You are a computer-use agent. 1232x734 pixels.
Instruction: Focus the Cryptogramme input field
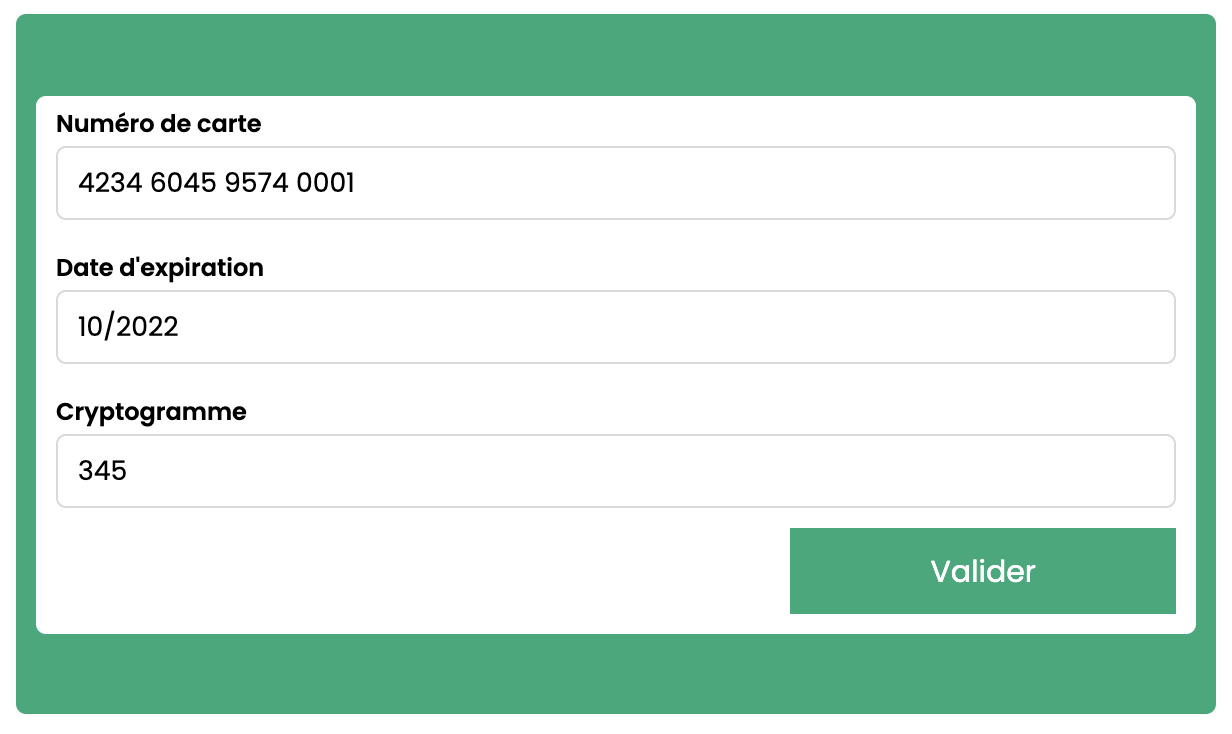(x=615, y=470)
